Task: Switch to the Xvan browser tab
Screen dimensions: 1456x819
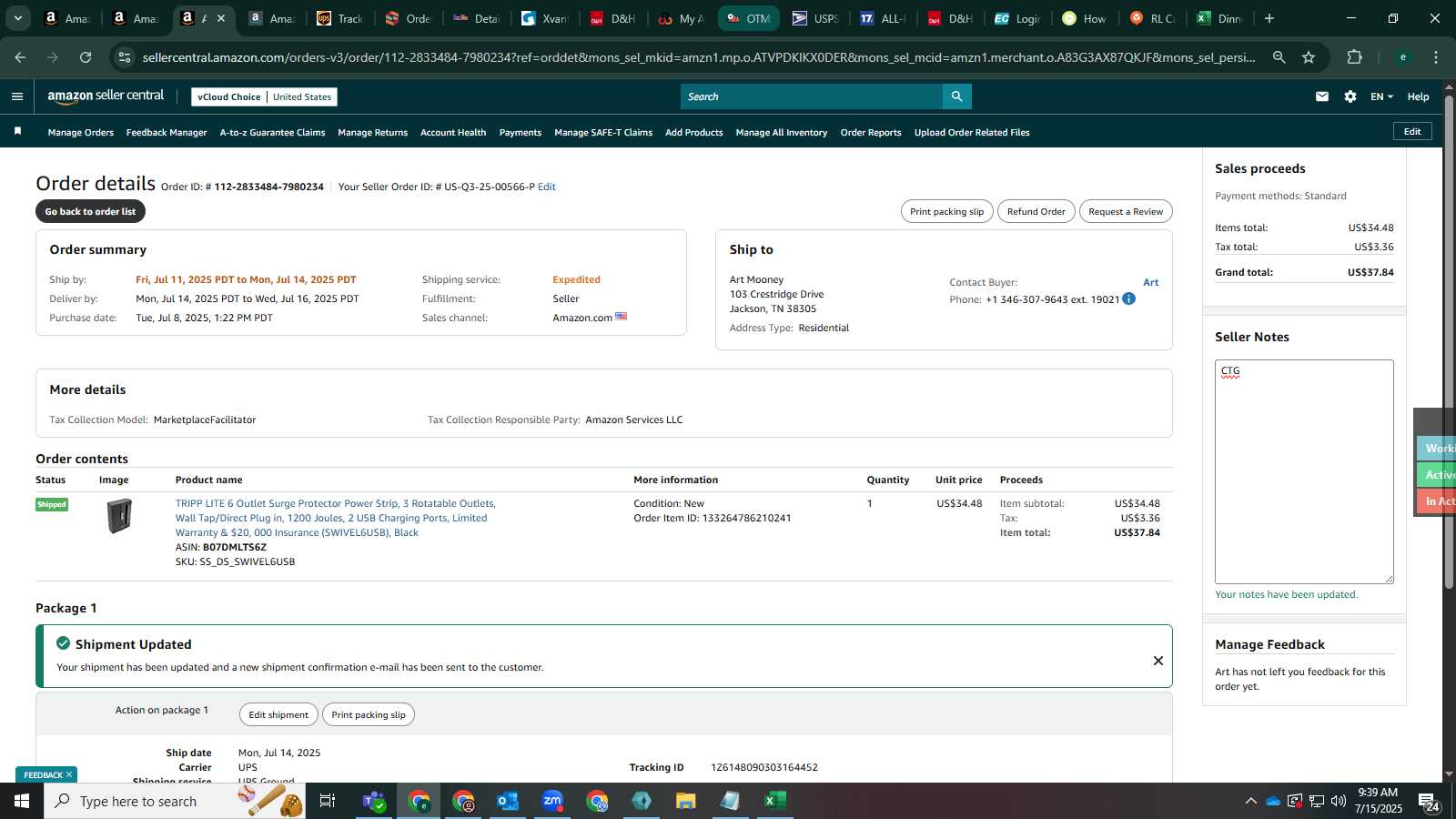Action: click(544, 18)
